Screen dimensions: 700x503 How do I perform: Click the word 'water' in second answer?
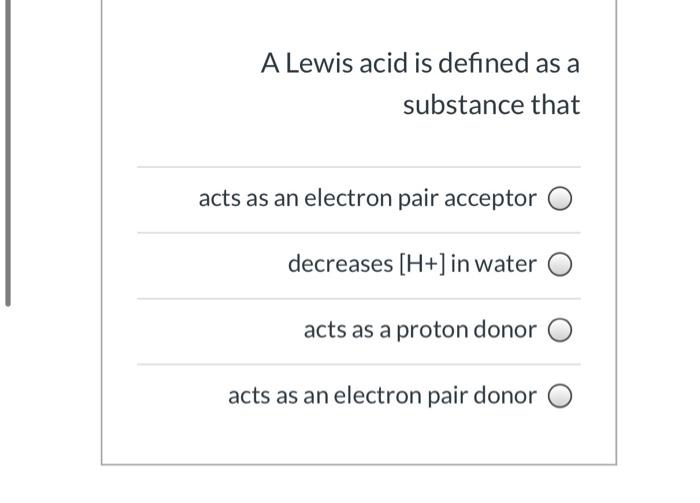[x=505, y=264]
